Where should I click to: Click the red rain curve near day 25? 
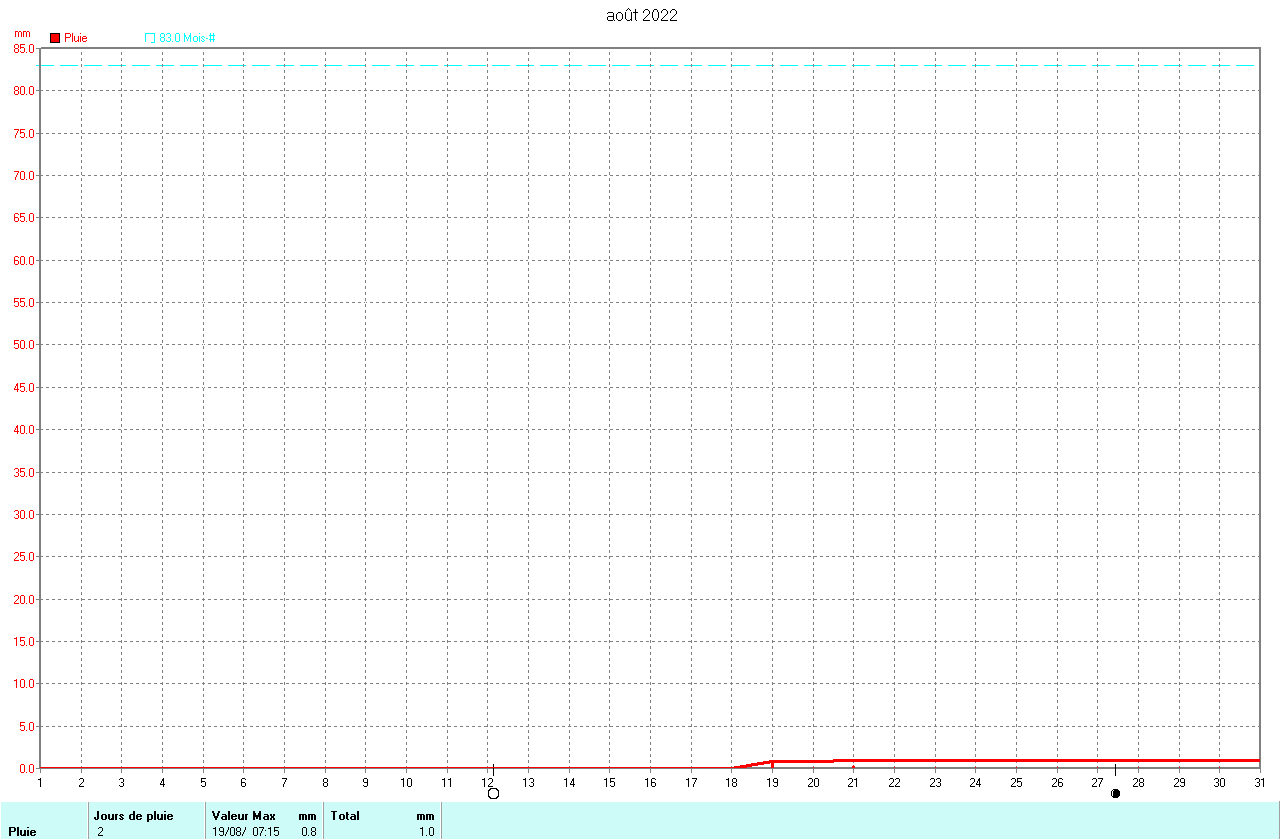(1016, 761)
